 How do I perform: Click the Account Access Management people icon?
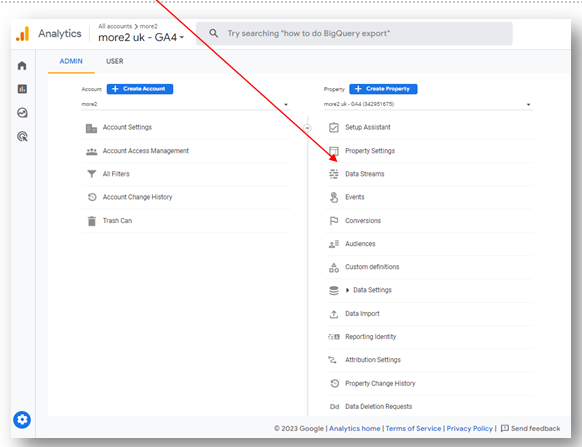pos(91,151)
